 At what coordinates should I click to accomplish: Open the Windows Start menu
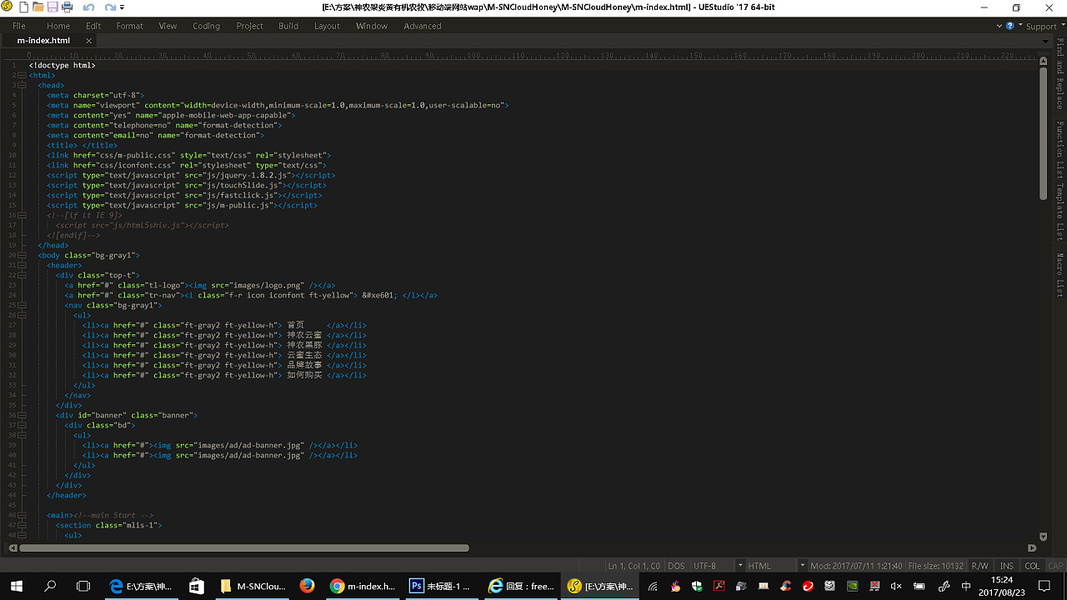[x=16, y=586]
